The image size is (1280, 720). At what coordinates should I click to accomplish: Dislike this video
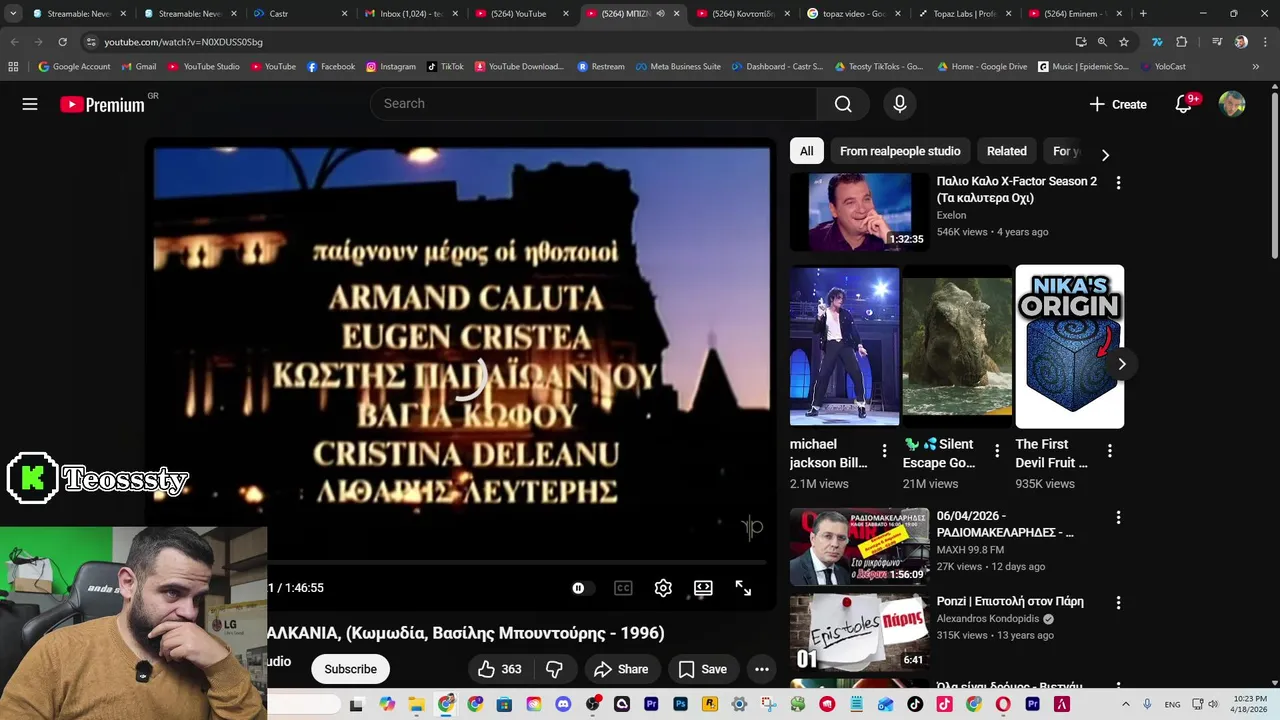554,669
